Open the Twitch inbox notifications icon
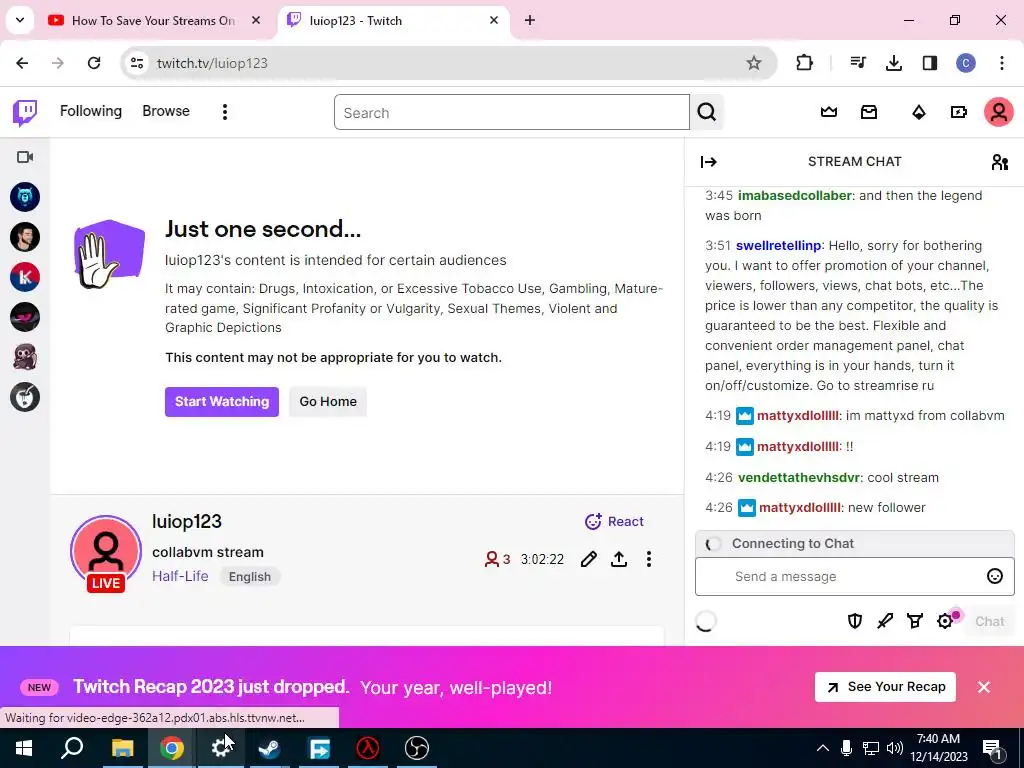Image resolution: width=1024 pixels, height=768 pixels. click(869, 112)
